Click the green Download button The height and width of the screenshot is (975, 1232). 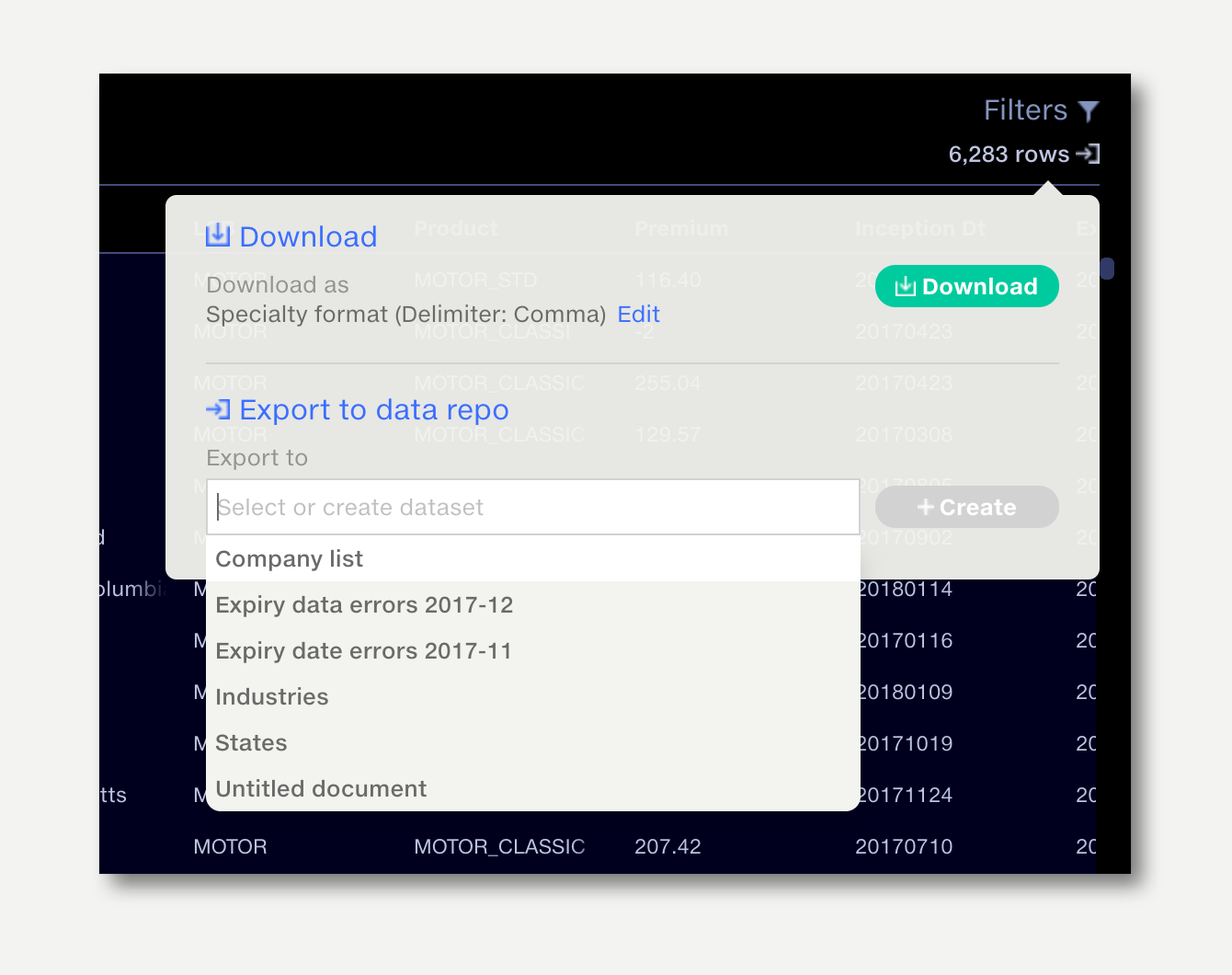967,286
